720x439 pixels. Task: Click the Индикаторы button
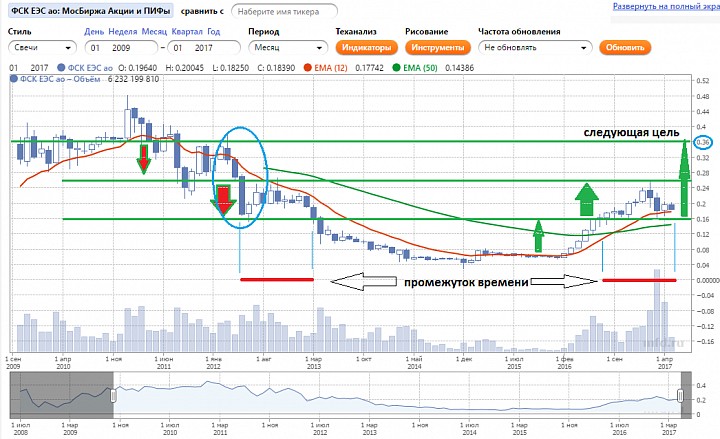click(x=366, y=47)
